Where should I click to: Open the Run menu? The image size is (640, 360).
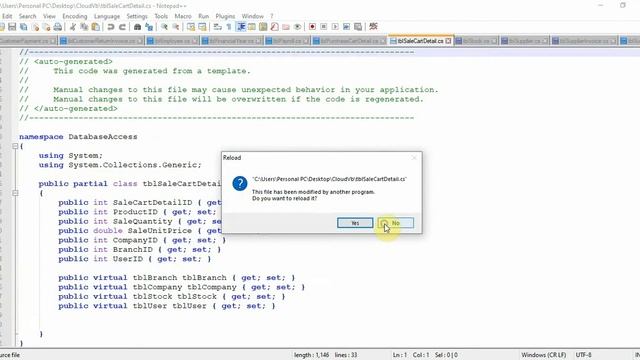pyautogui.click(x=203, y=16)
